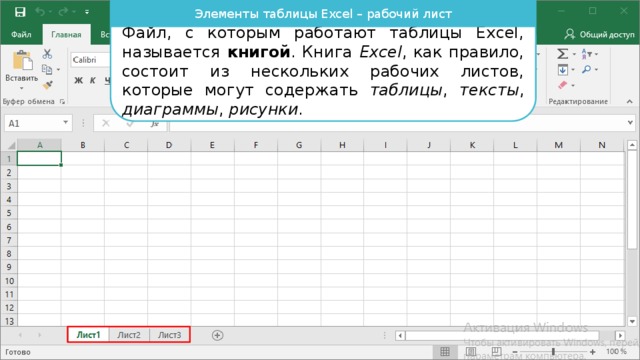The height and width of the screenshot is (360, 640).
Task: Click the formula bar Cancel X icon
Action: pyautogui.click(x=106, y=123)
